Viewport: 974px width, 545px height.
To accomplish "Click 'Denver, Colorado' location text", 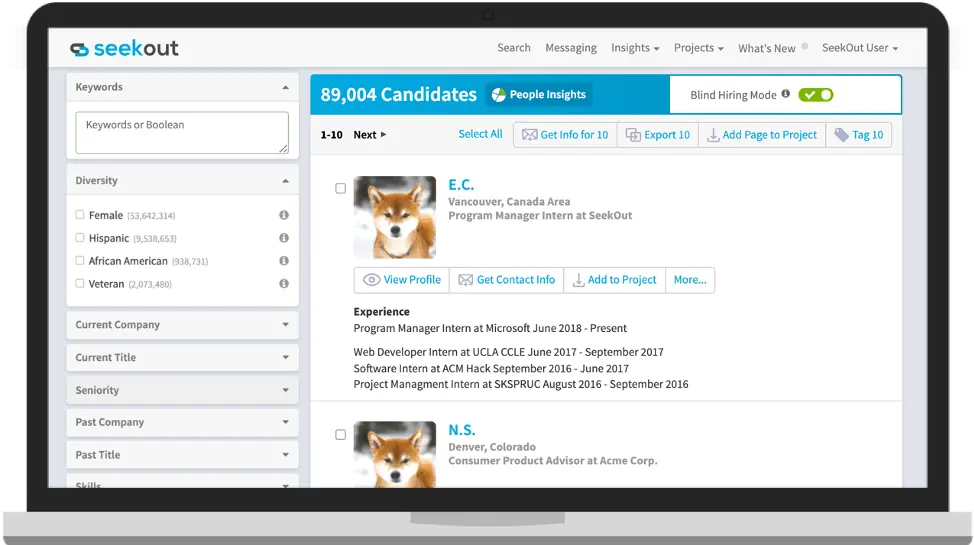I will point(492,447).
